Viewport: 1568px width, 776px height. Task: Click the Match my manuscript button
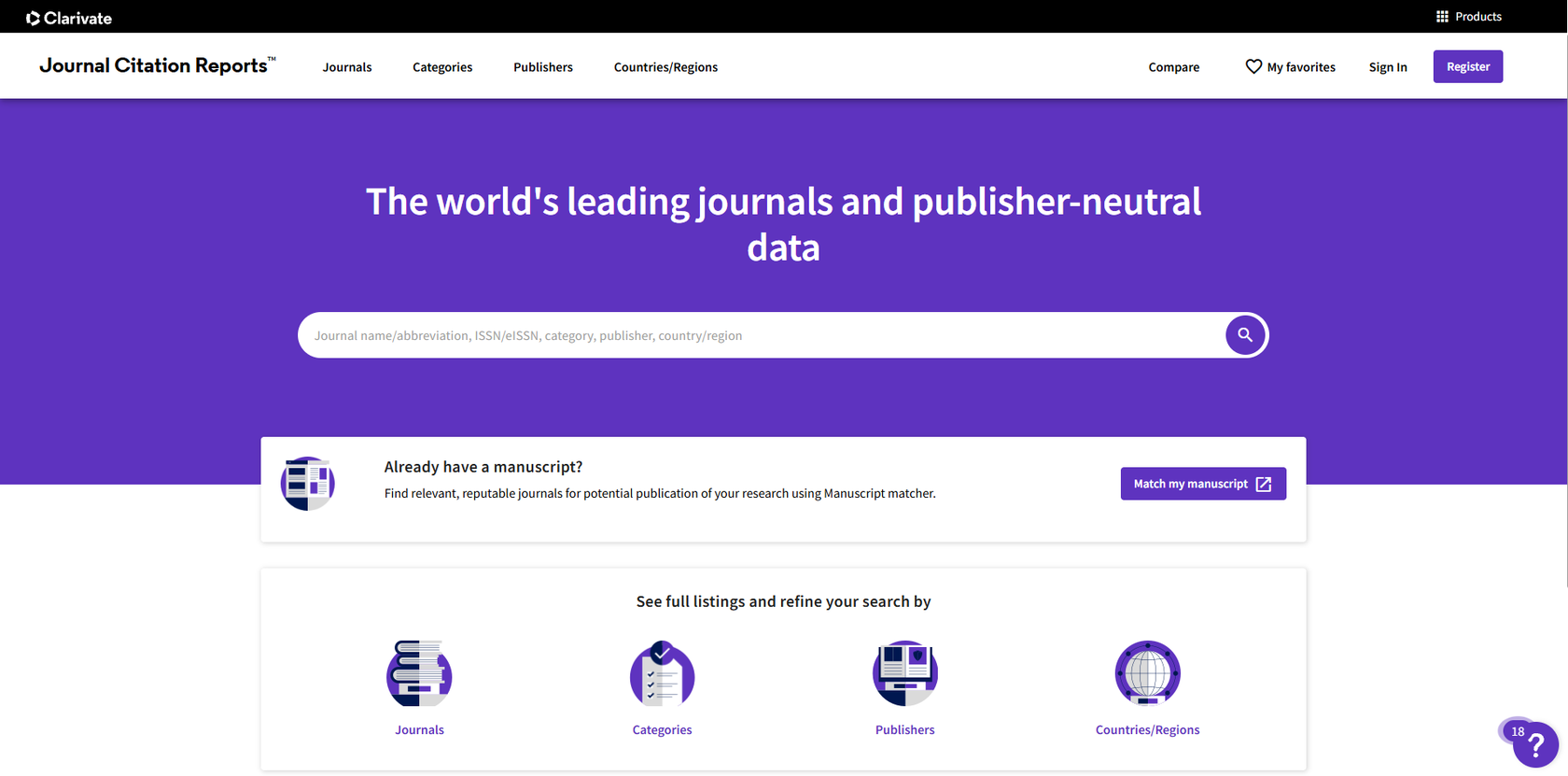1203,484
